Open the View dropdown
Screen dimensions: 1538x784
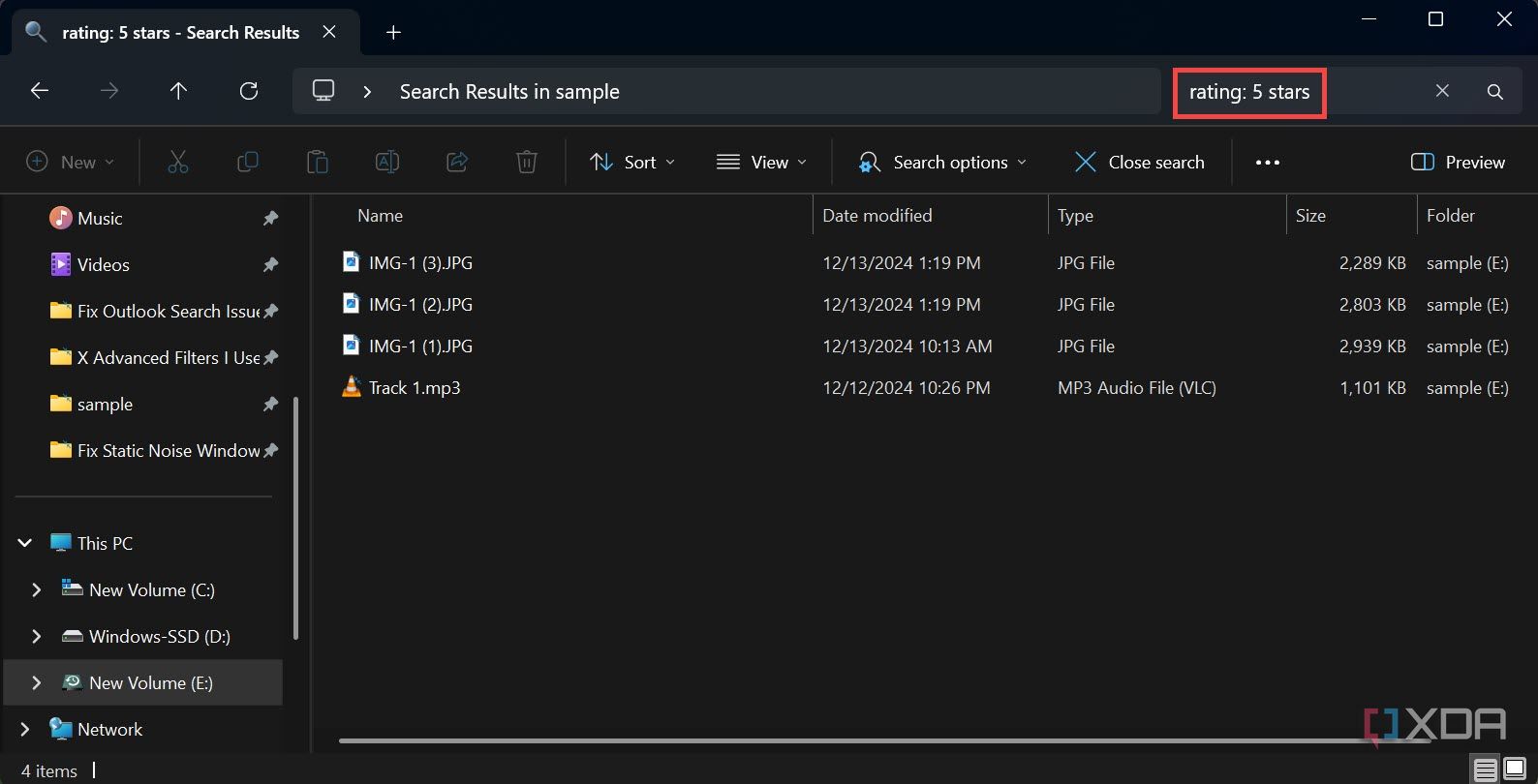coord(762,163)
